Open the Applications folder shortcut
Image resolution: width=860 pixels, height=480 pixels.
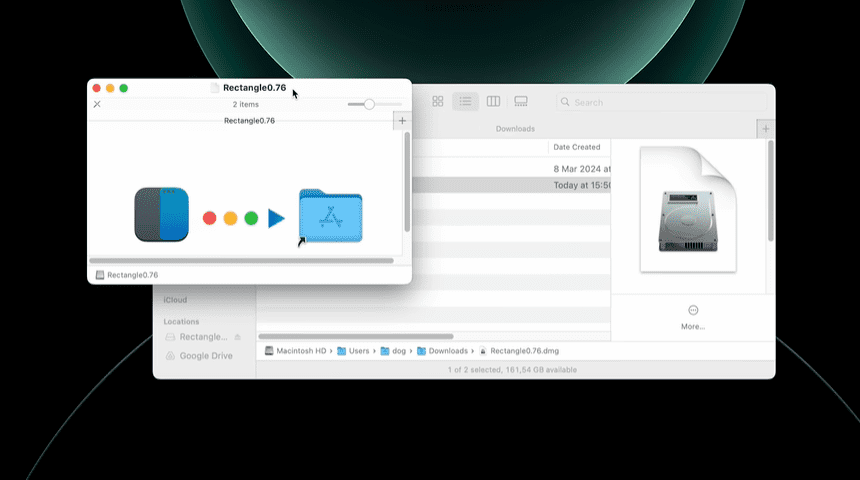click(330, 215)
